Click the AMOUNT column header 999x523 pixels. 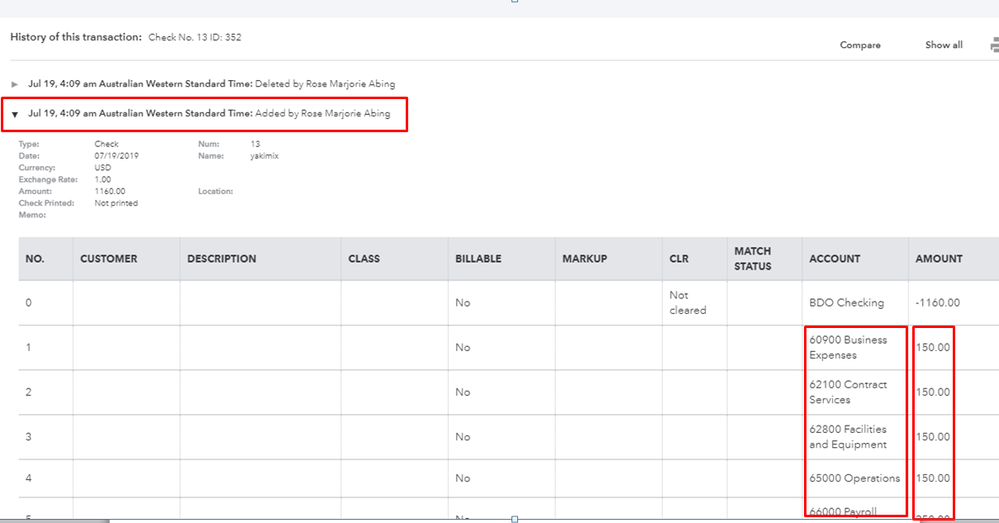pos(939,259)
